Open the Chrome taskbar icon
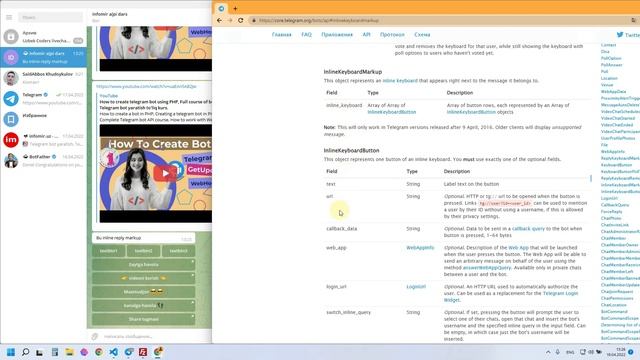The width and height of the screenshot is (640, 360). (x=99, y=352)
